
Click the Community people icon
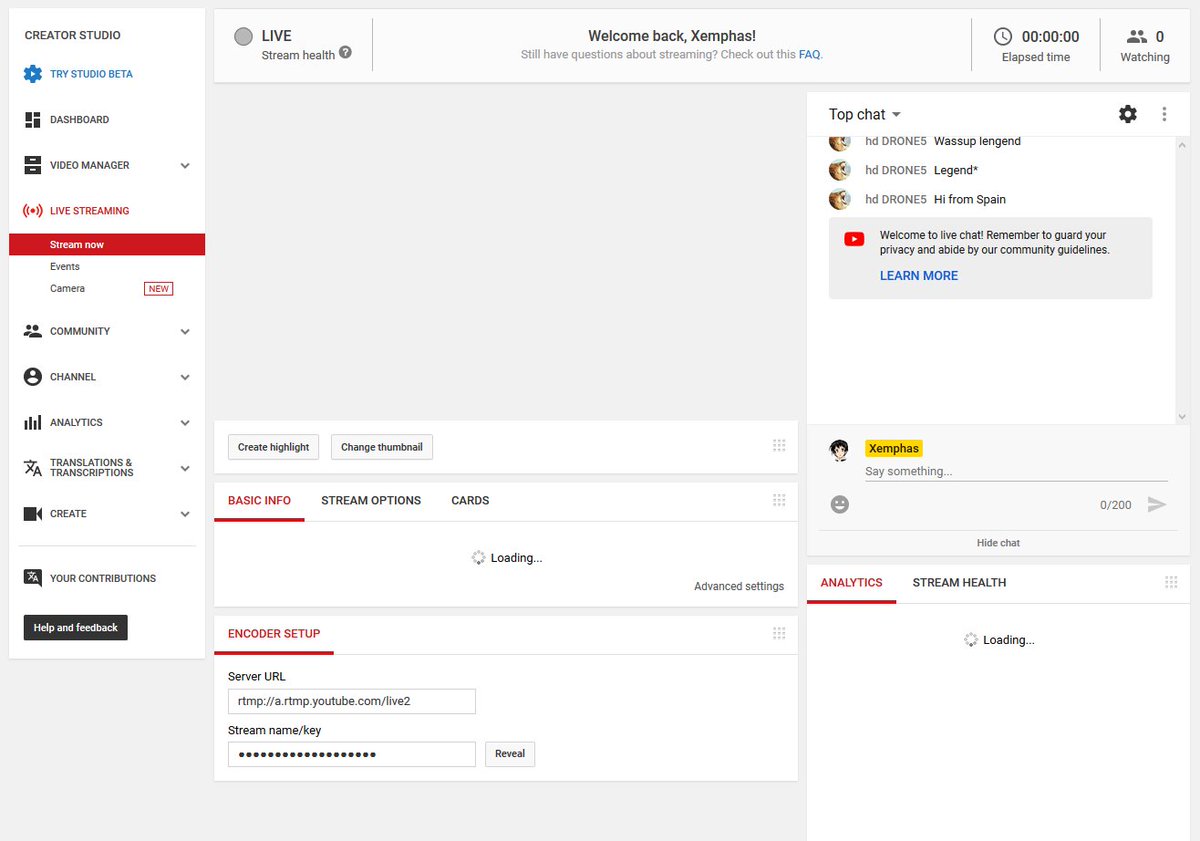click(x=33, y=331)
